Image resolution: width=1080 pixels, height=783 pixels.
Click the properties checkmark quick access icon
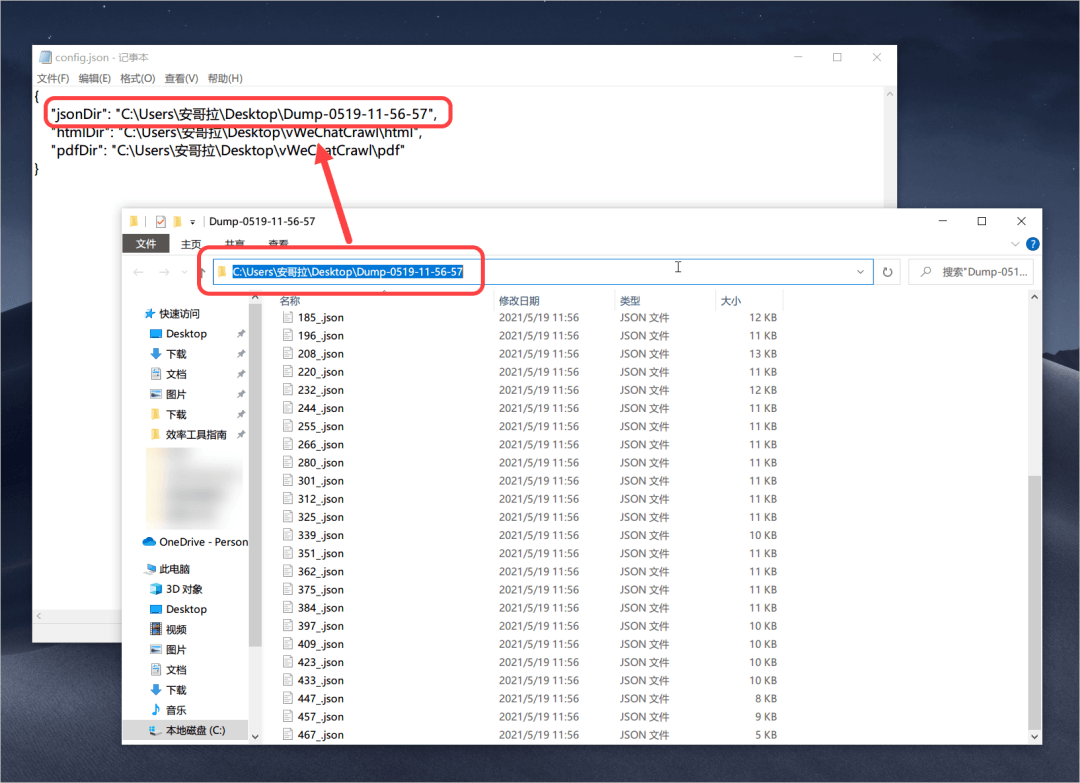[x=160, y=222]
